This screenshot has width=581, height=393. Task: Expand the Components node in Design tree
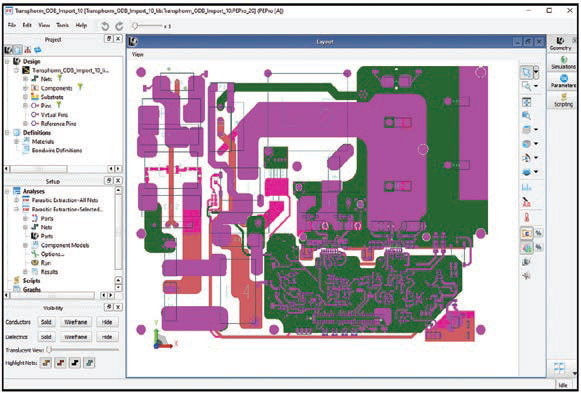25,88
